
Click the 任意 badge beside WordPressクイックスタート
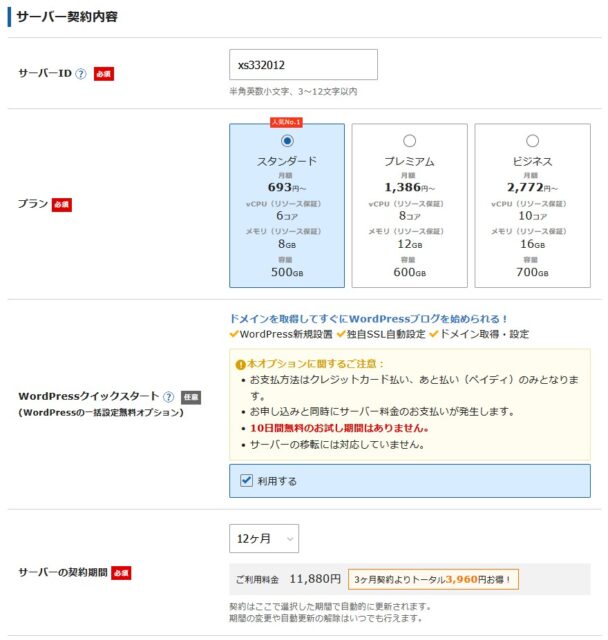(190, 397)
